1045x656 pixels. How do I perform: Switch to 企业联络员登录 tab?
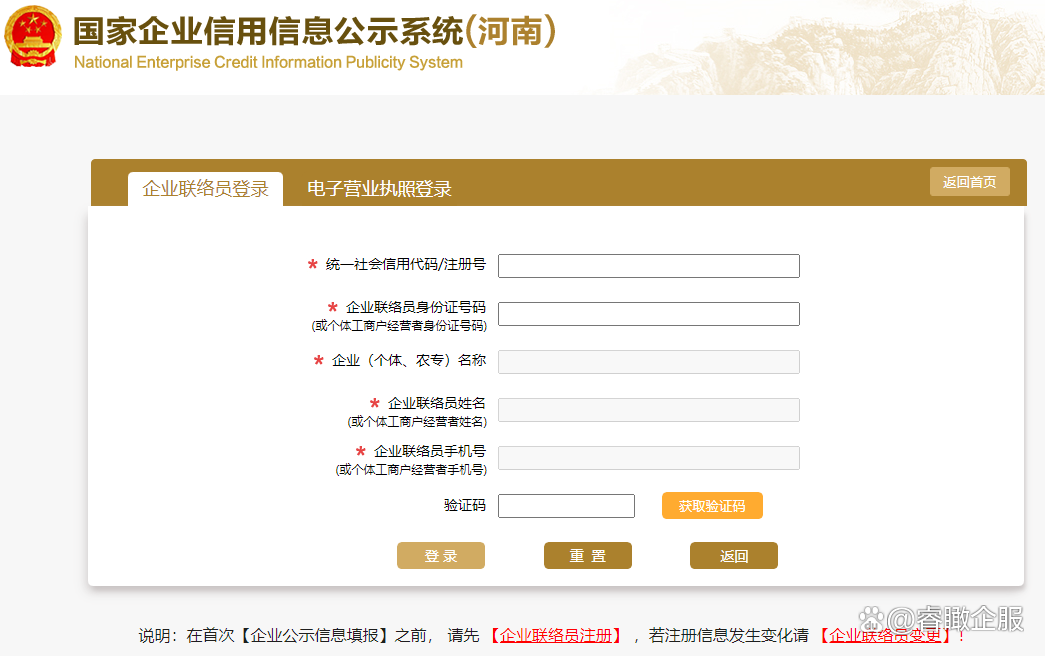(x=205, y=189)
